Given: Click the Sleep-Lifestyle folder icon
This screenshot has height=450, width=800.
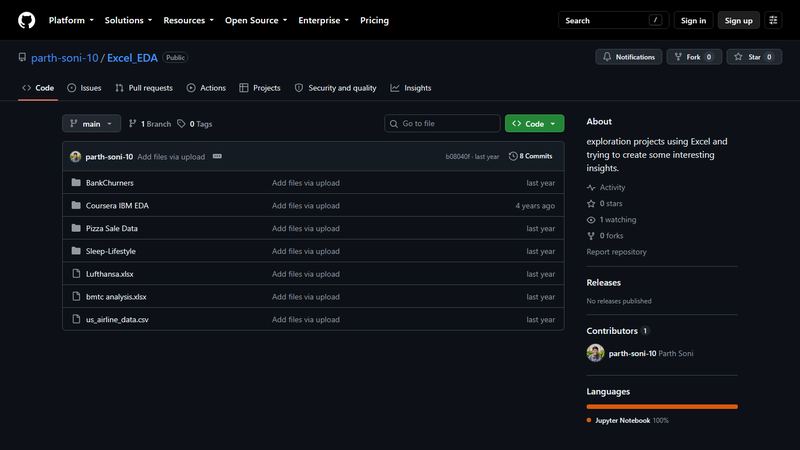Looking at the screenshot, I should (x=76, y=251).
